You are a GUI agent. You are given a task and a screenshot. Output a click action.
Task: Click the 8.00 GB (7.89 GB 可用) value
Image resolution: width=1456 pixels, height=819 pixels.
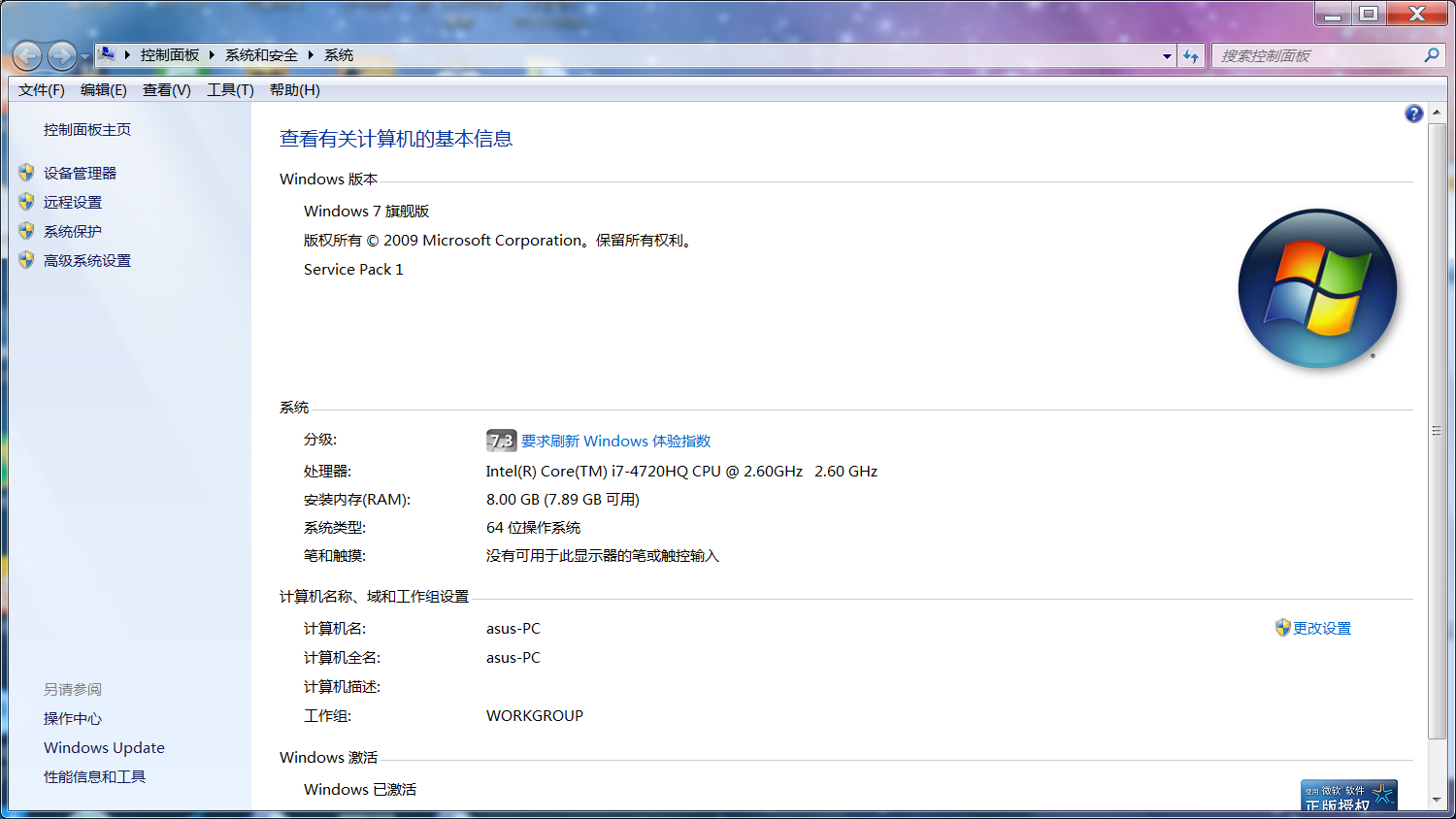(x=563, y=500)
